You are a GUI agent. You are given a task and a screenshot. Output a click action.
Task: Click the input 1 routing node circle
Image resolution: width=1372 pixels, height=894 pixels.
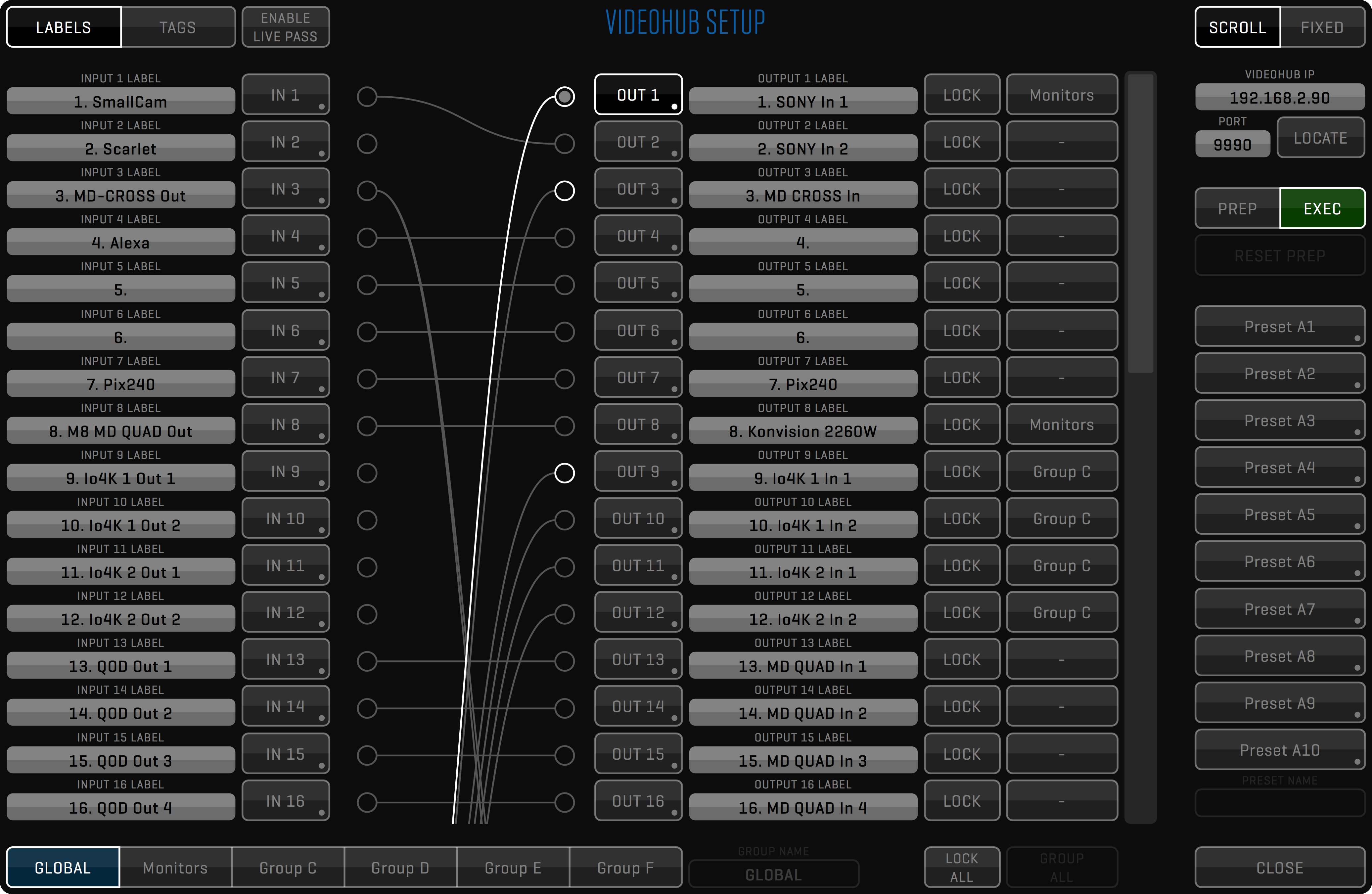tap(367, 96)
